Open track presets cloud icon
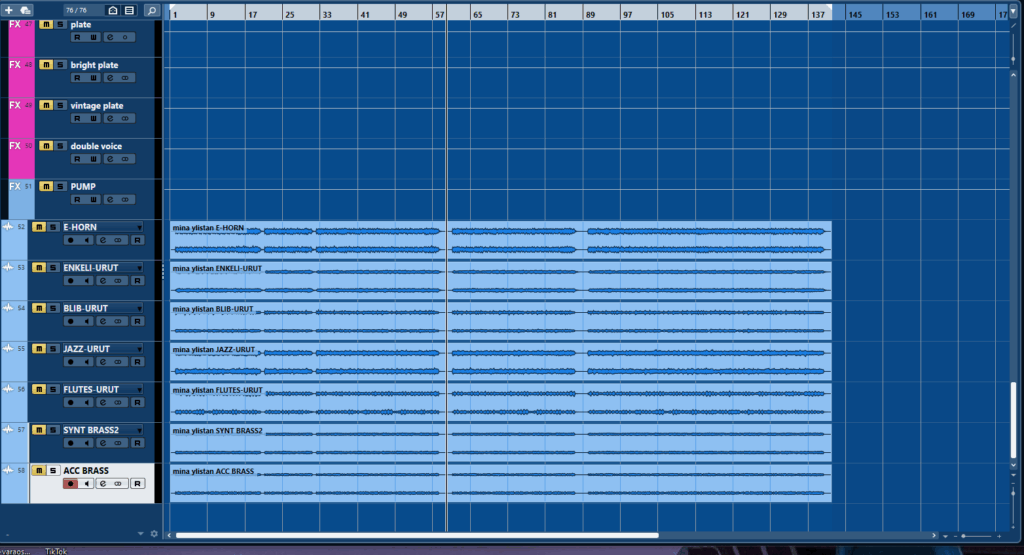The image size is (1024, 555). (26, 10)
